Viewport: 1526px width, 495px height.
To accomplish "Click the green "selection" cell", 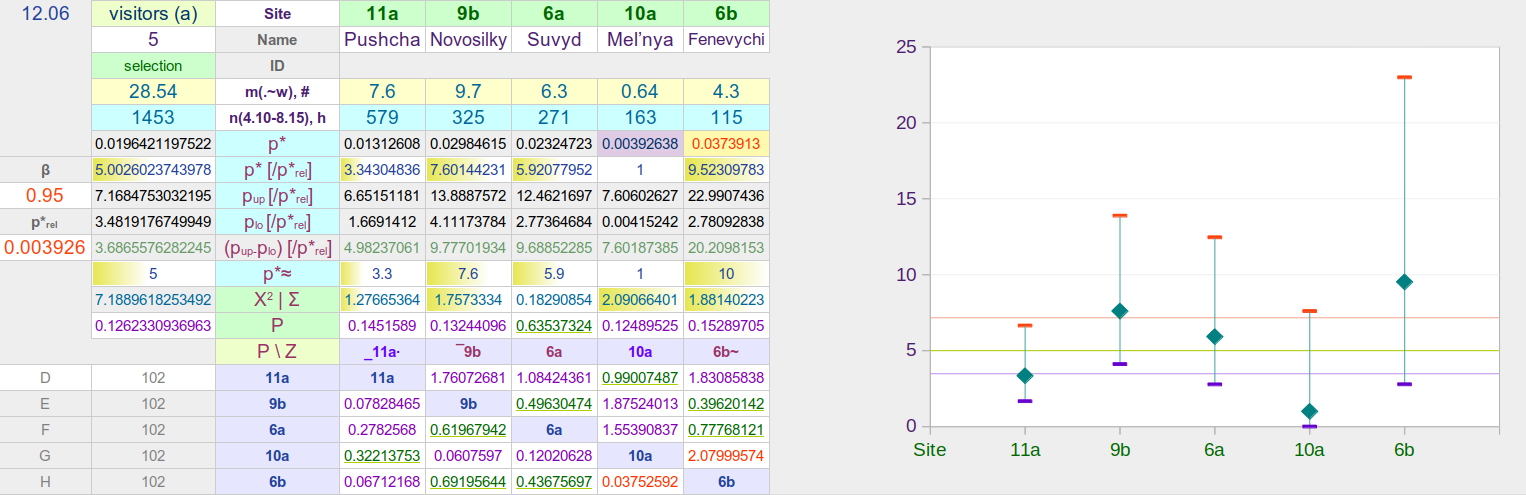I will (x=153, y=66).
